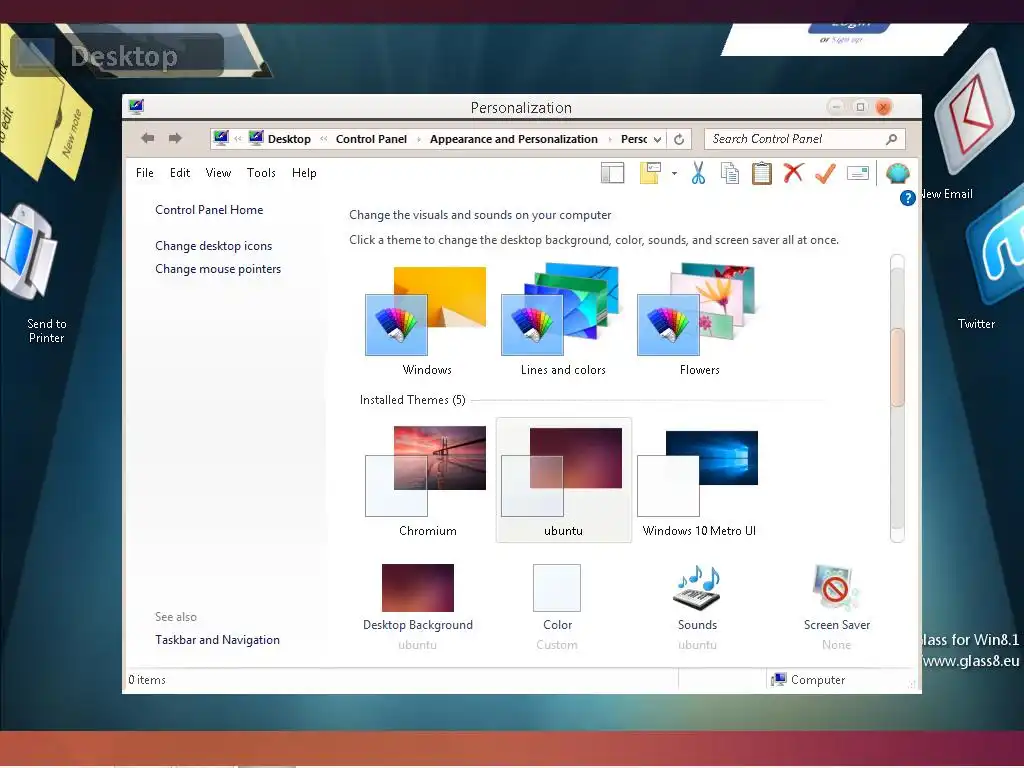Click Desktop in the breadcrumb path

point(289,139)
